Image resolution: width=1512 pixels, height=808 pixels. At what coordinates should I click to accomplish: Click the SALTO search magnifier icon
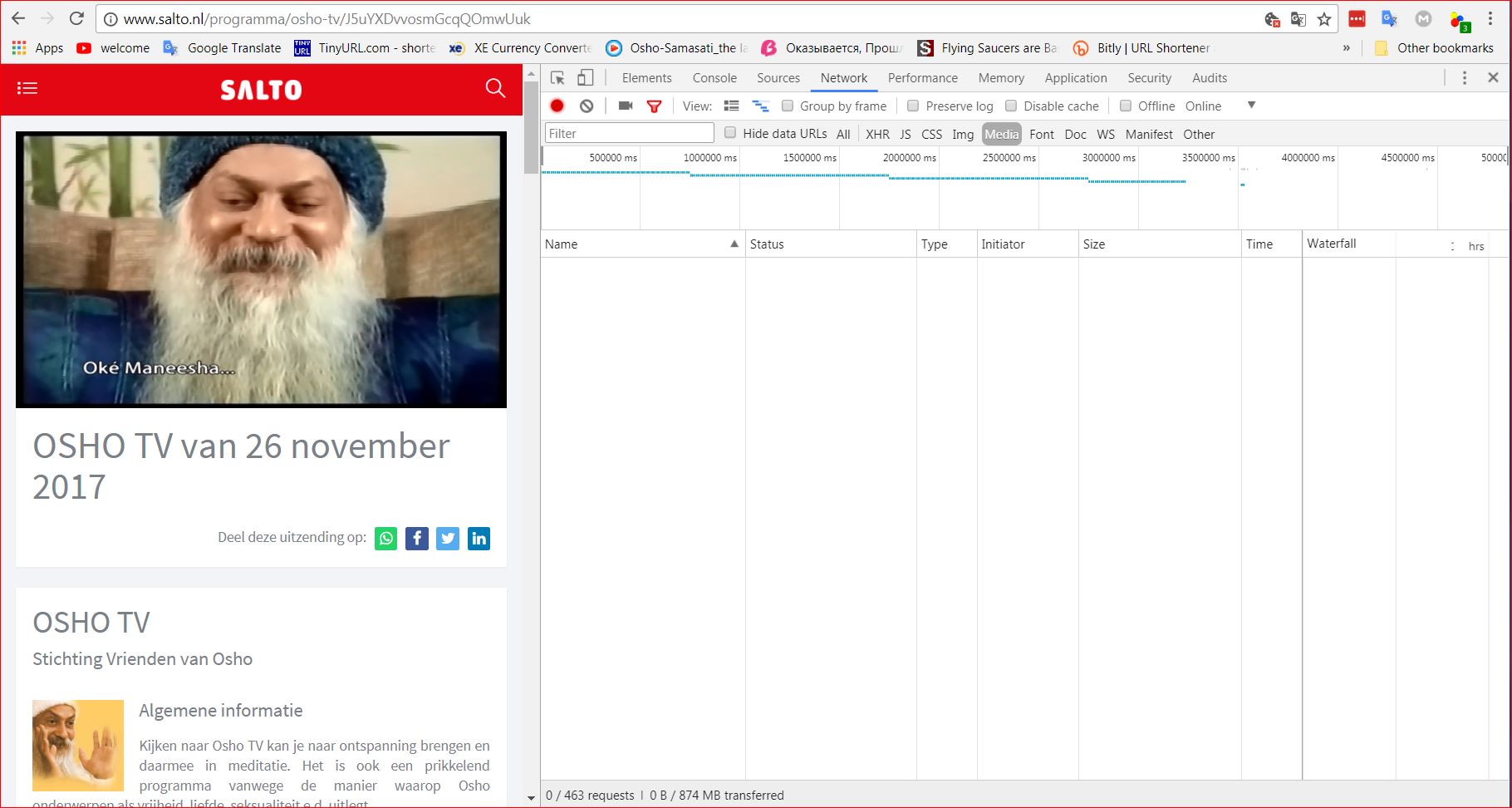[x=495, y=88]
